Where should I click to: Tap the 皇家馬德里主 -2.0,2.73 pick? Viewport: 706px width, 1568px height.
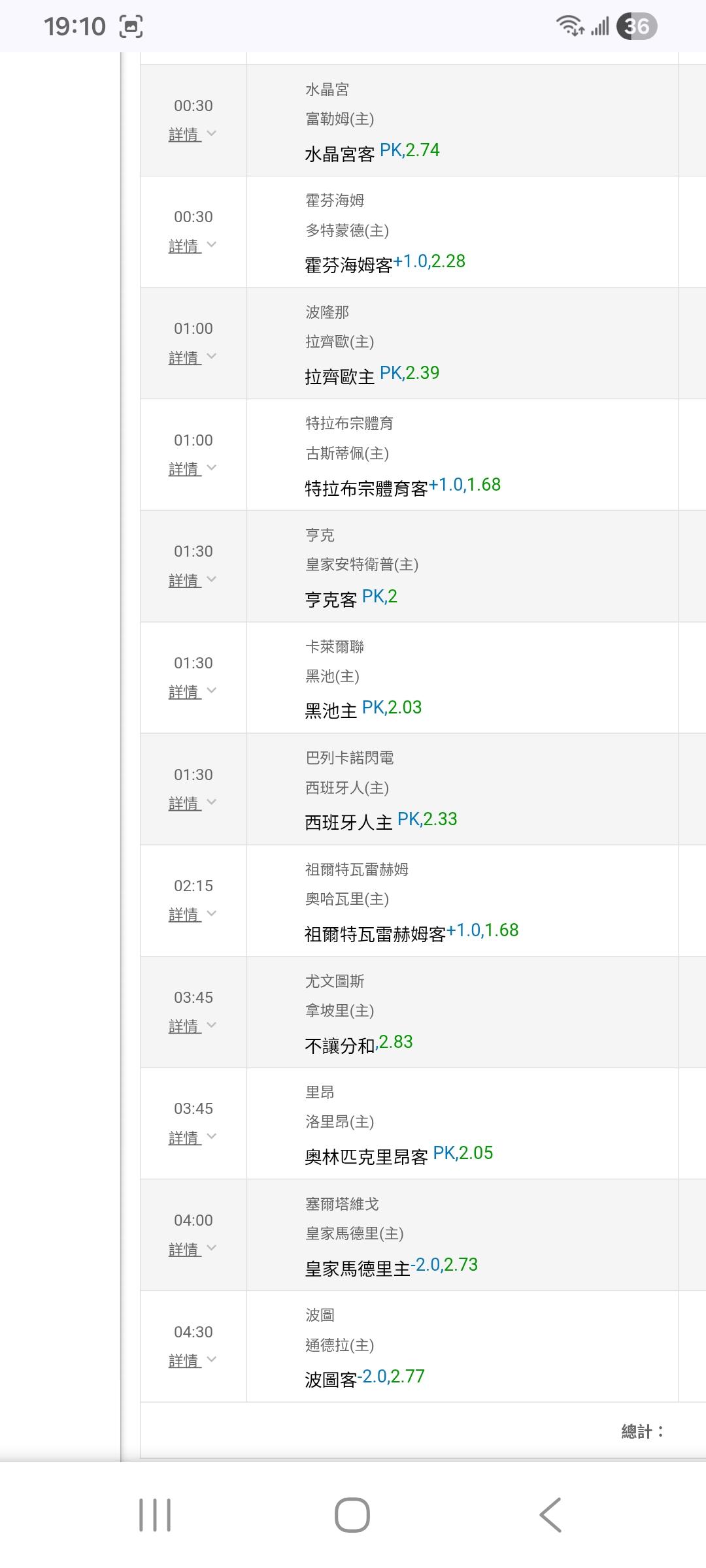pyautogui.click(x=391, y=1266)
